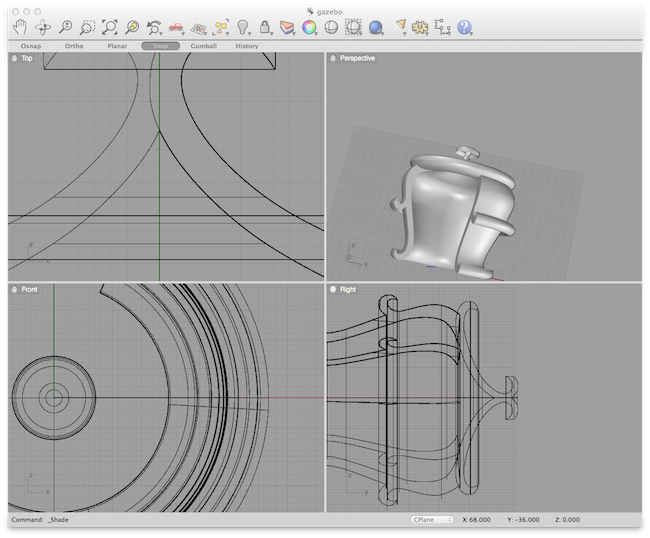Toggle Osnap mode

click(31, 46)
